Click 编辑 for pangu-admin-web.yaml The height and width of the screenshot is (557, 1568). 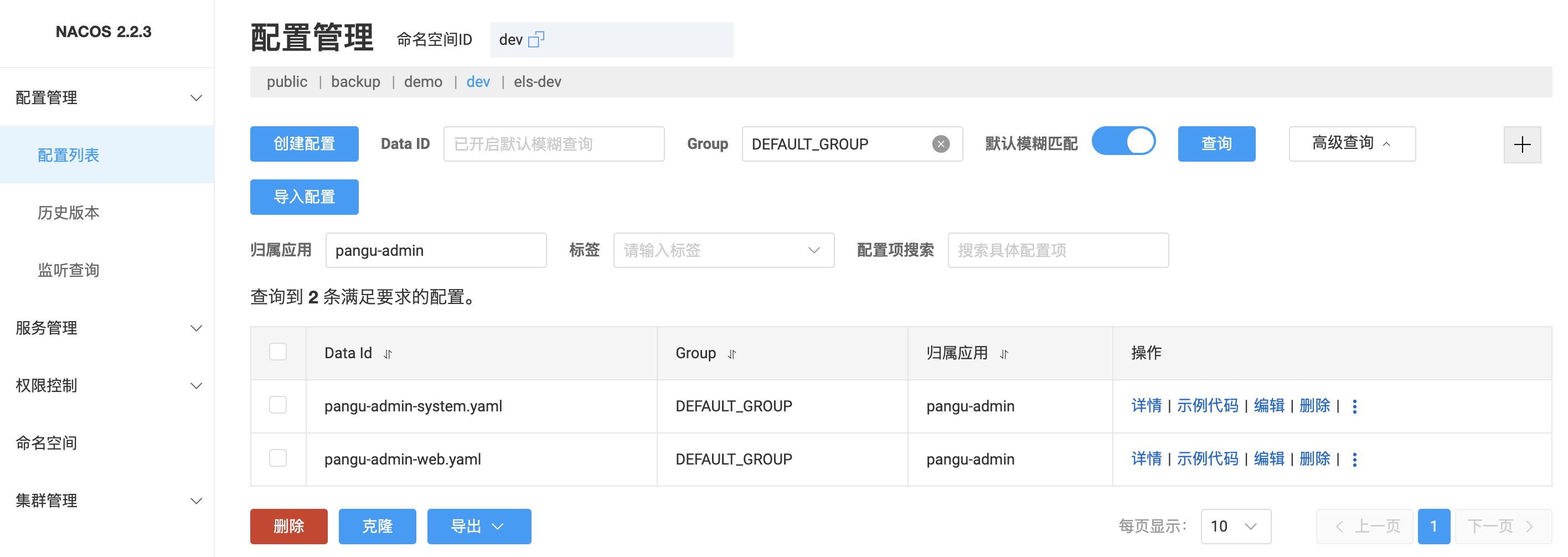click(x=1269, y=459)
